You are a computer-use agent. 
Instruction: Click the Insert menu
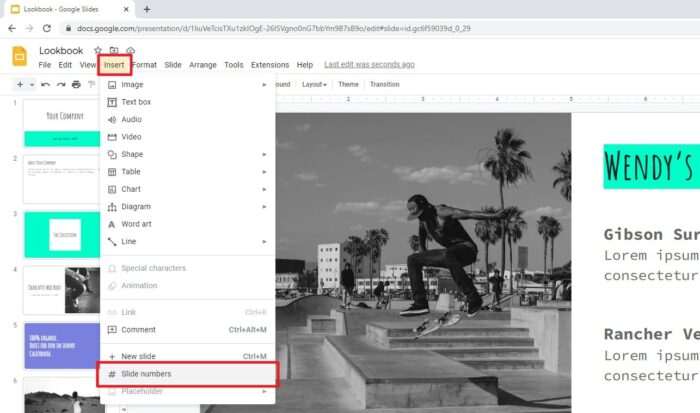pyautogui.click(x=114, y=65)
